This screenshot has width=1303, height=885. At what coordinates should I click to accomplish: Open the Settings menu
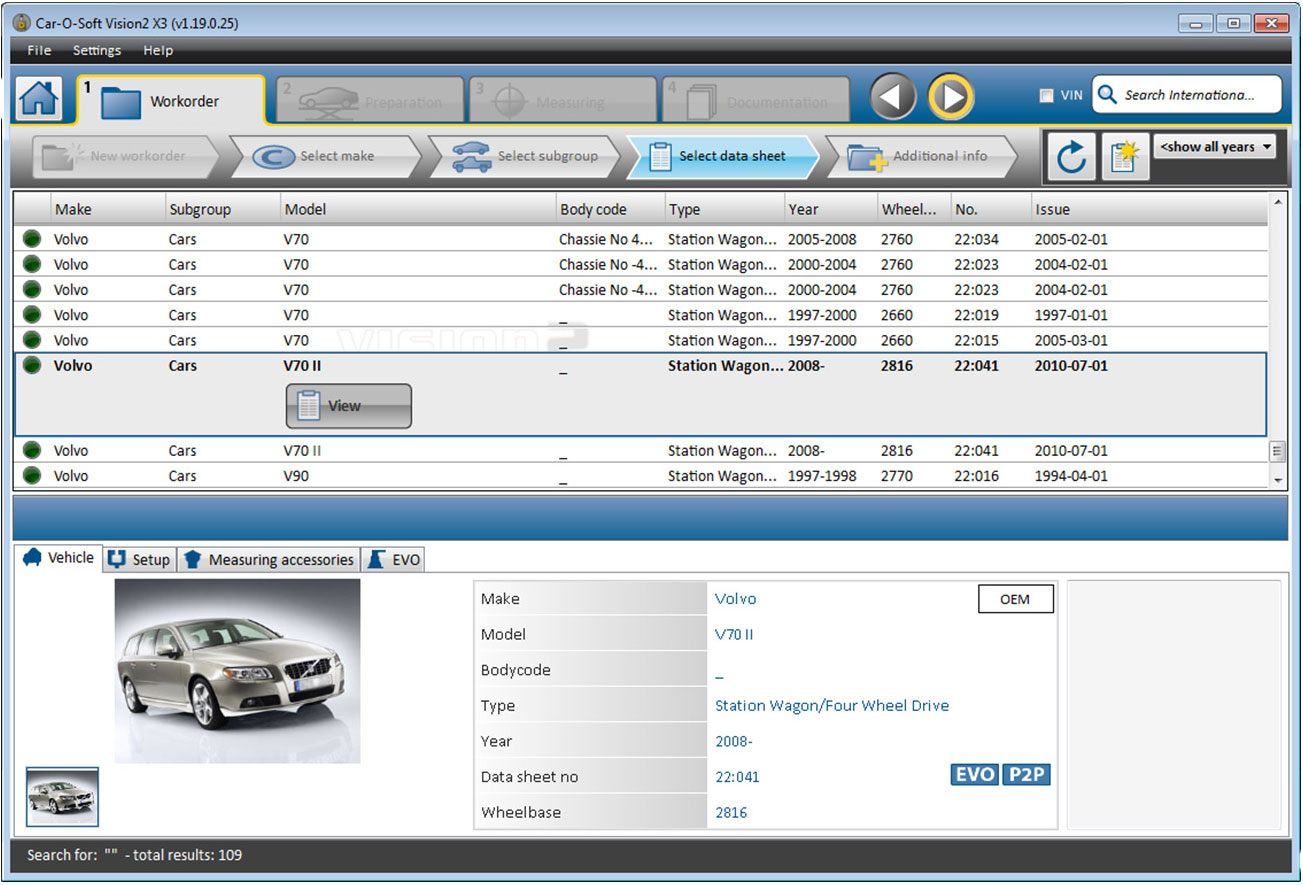coord(97,50)
